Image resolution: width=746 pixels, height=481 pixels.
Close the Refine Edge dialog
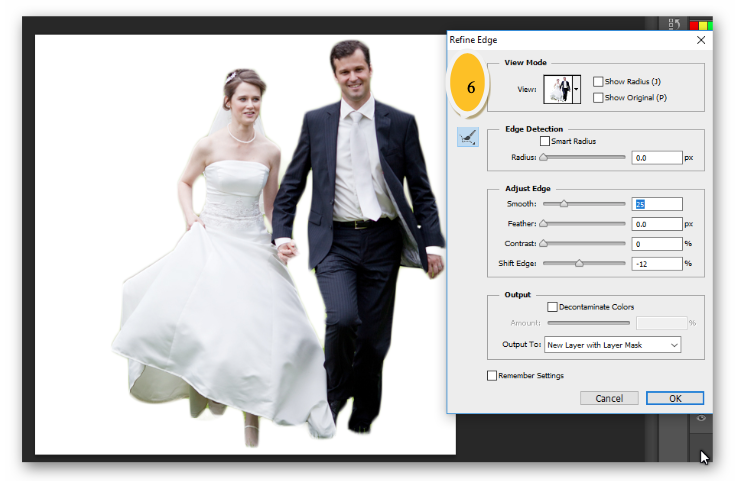700,41
